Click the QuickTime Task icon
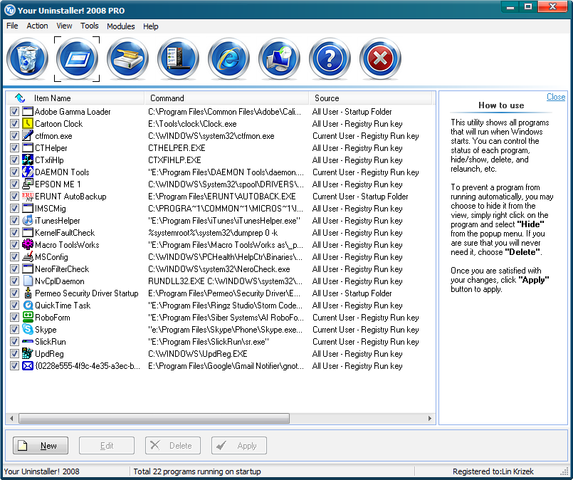Screen dimensions: 573x480 pos(27,305)
